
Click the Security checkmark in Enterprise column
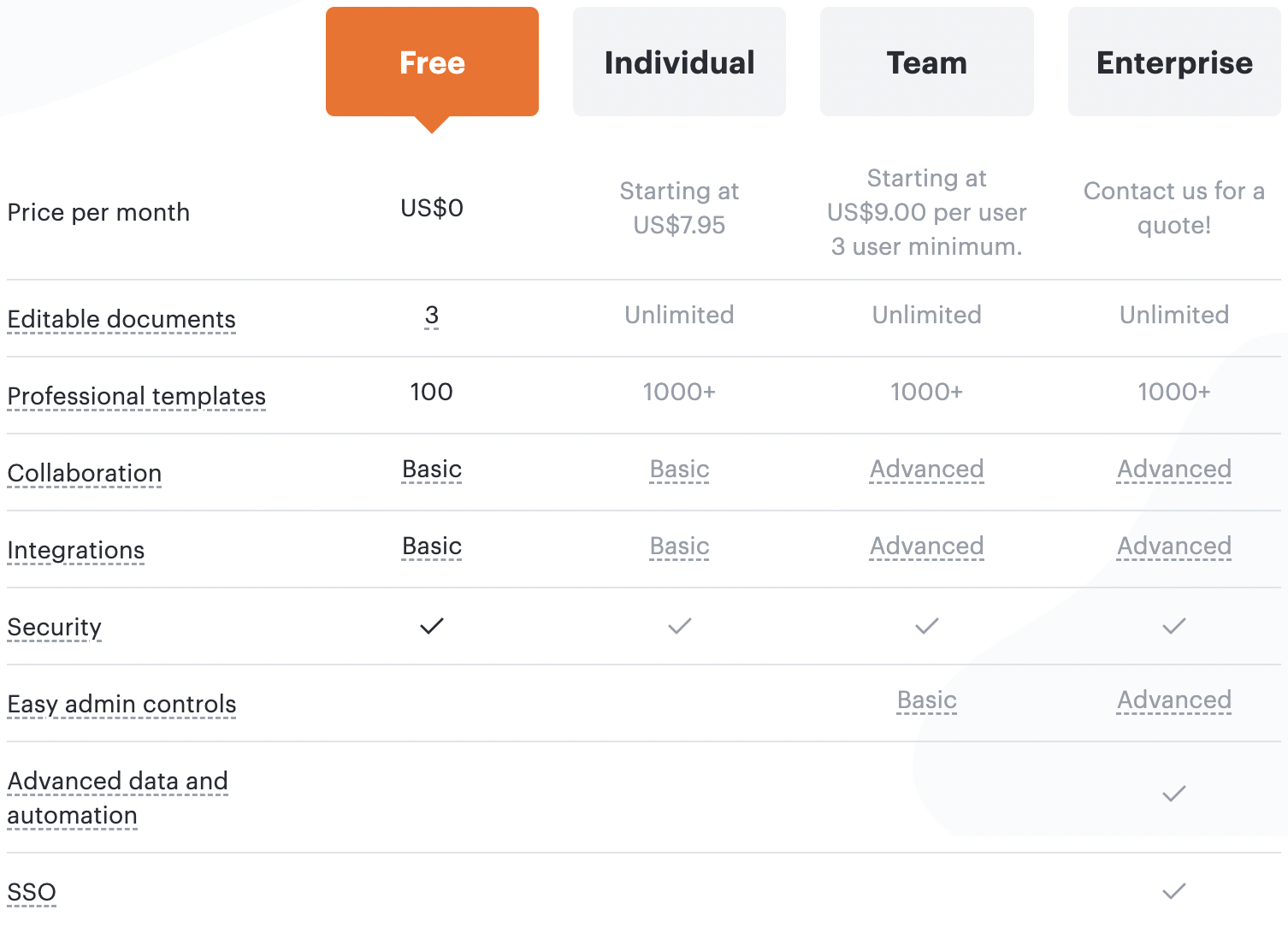[x=1174, y=626]
